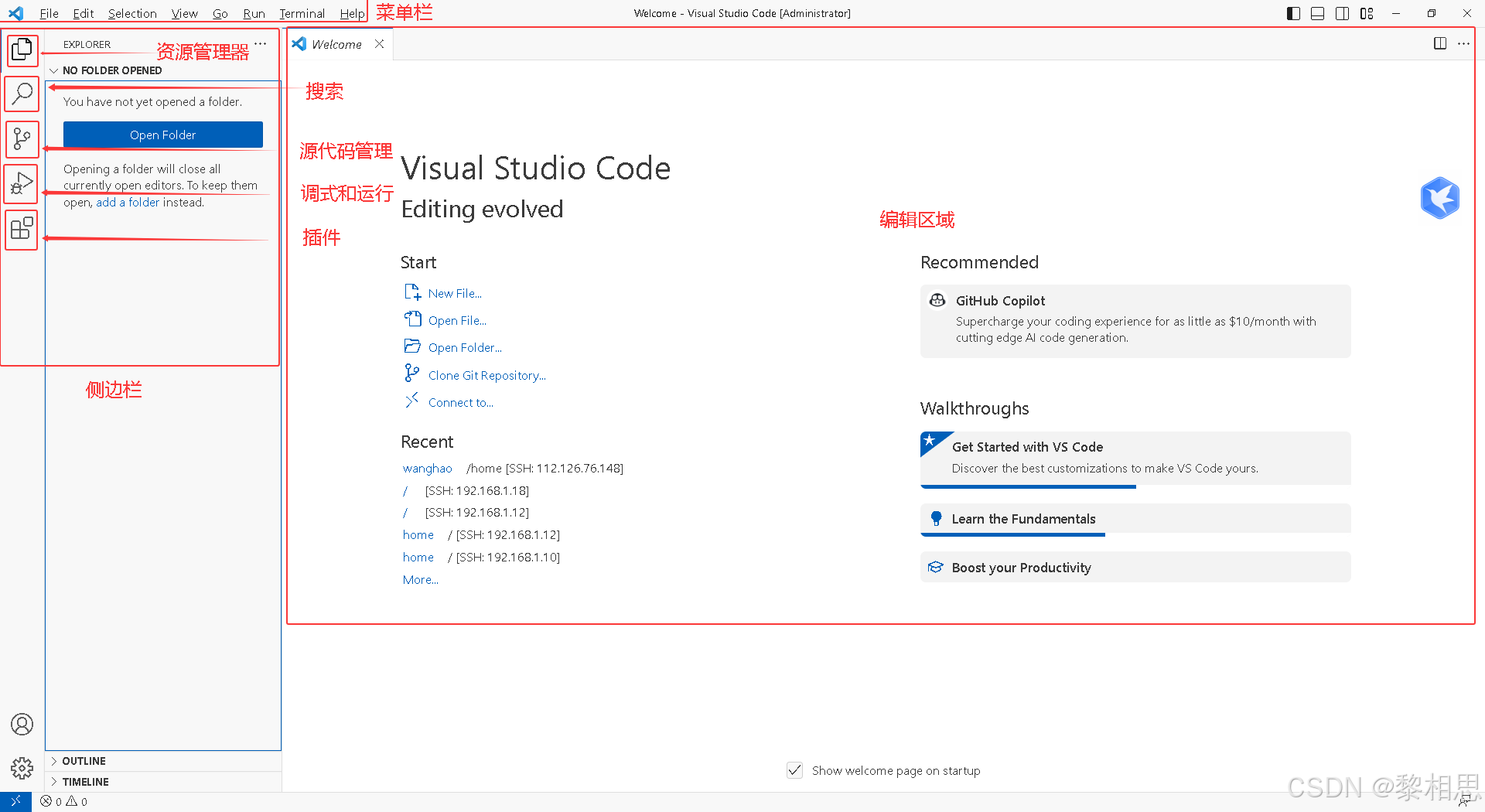This screenshot has height=812, width=1485.
Task: Open the Accounts icon in activity bar
Action: point(22,725)
